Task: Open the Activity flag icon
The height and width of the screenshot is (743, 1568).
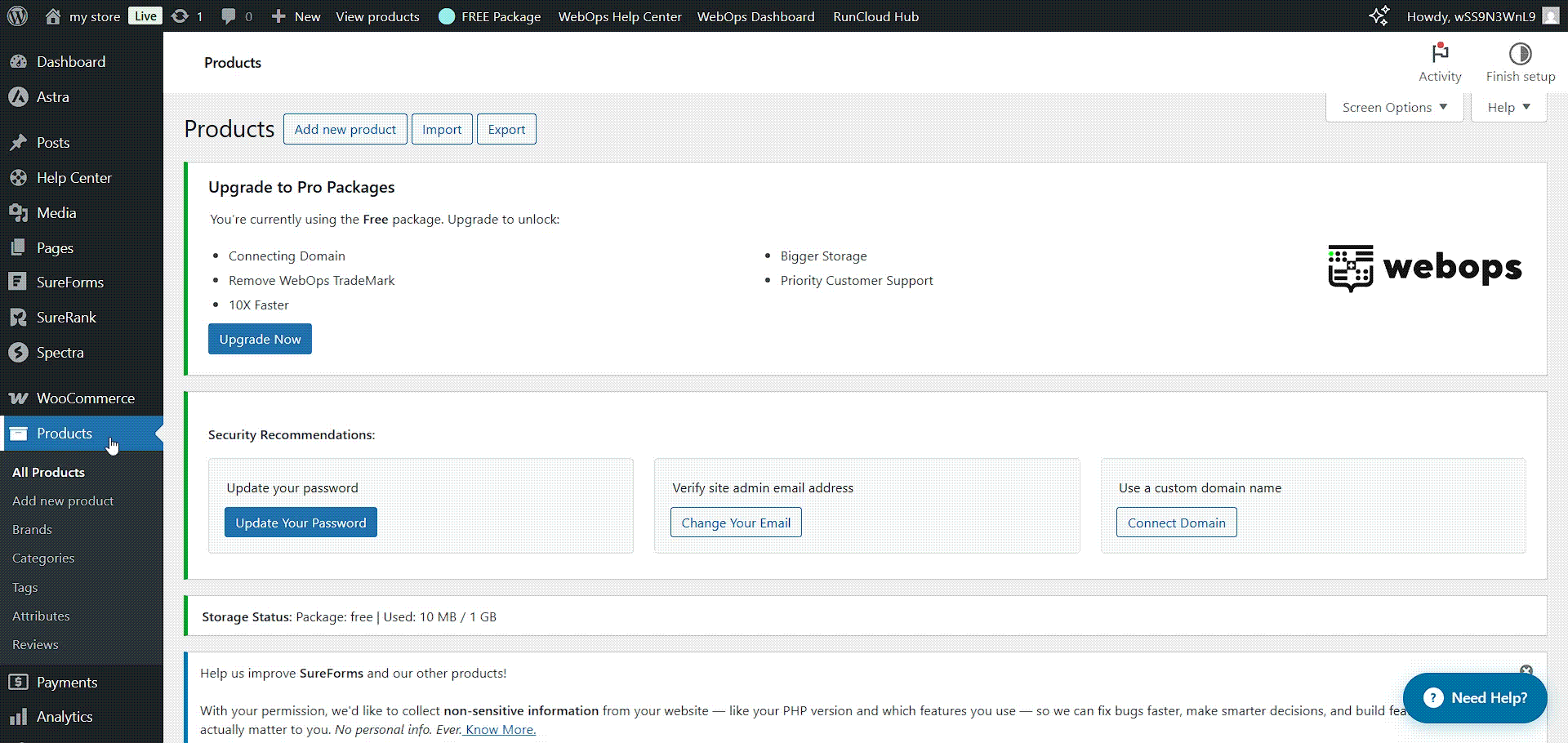Action: pos(1439,55)
